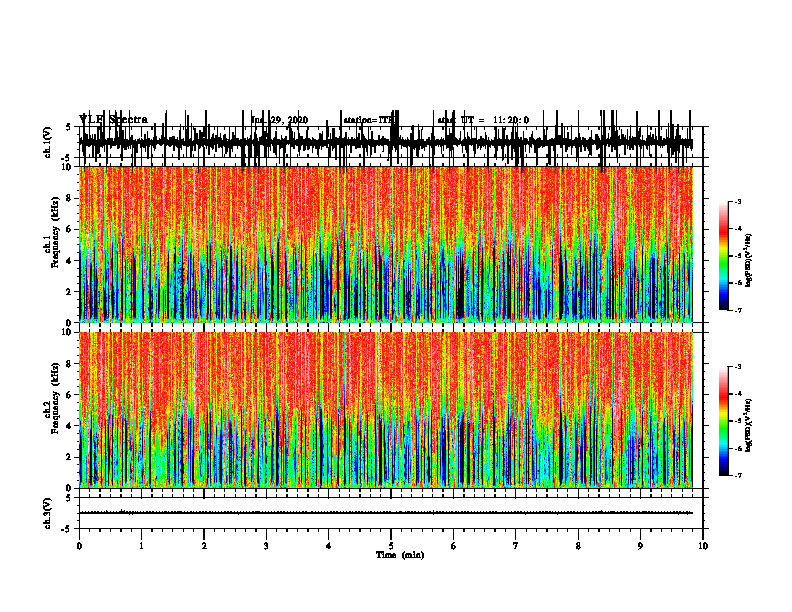Click the ch.1 'Frequency (kHz)' axis label
The height and width of the screenshot is (612, 792).
(55, 234)
